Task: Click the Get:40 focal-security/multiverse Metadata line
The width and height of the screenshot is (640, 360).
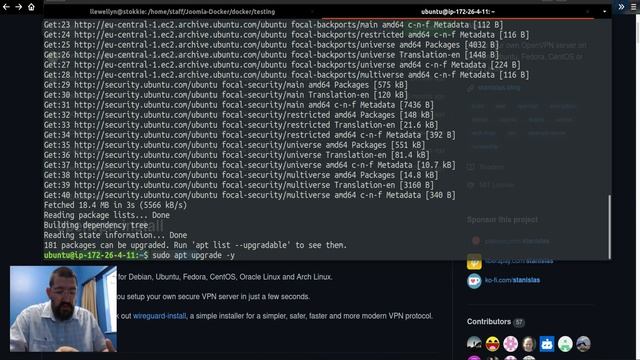Action: [x=250, y=195]
